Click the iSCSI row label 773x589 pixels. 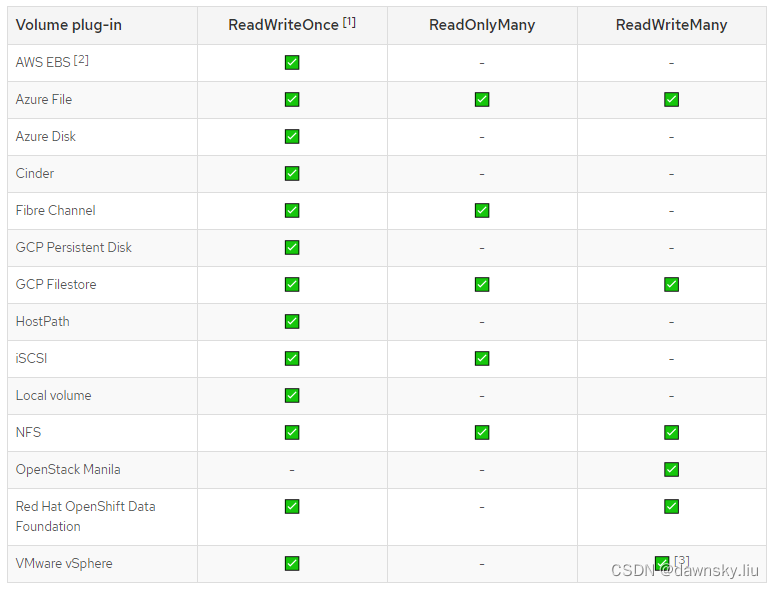tap(32, 358)
